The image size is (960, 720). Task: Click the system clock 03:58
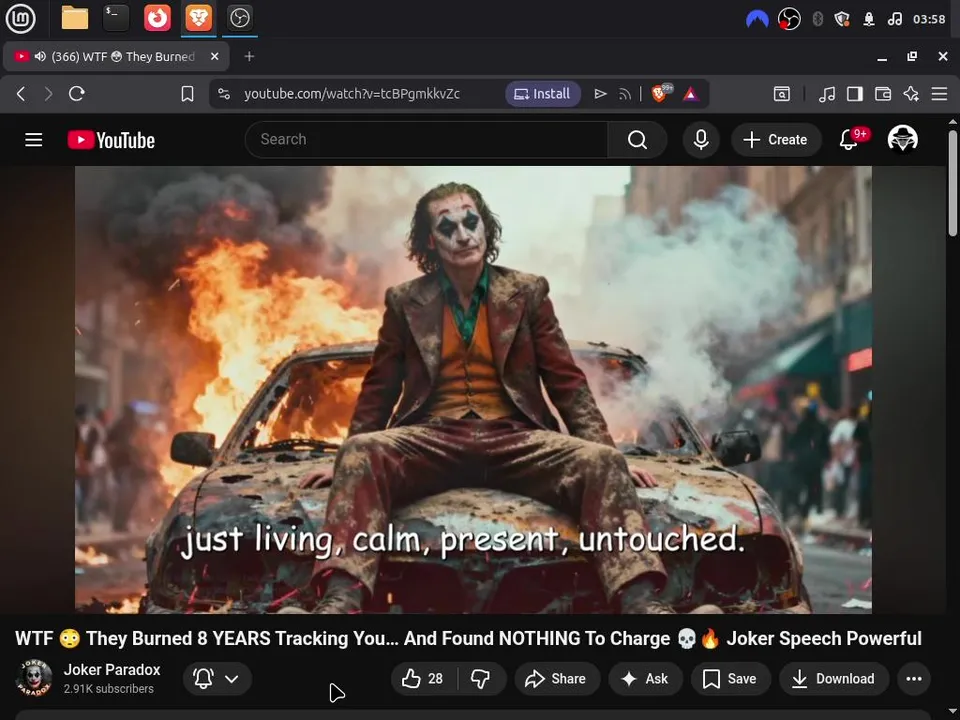(929, 19)
